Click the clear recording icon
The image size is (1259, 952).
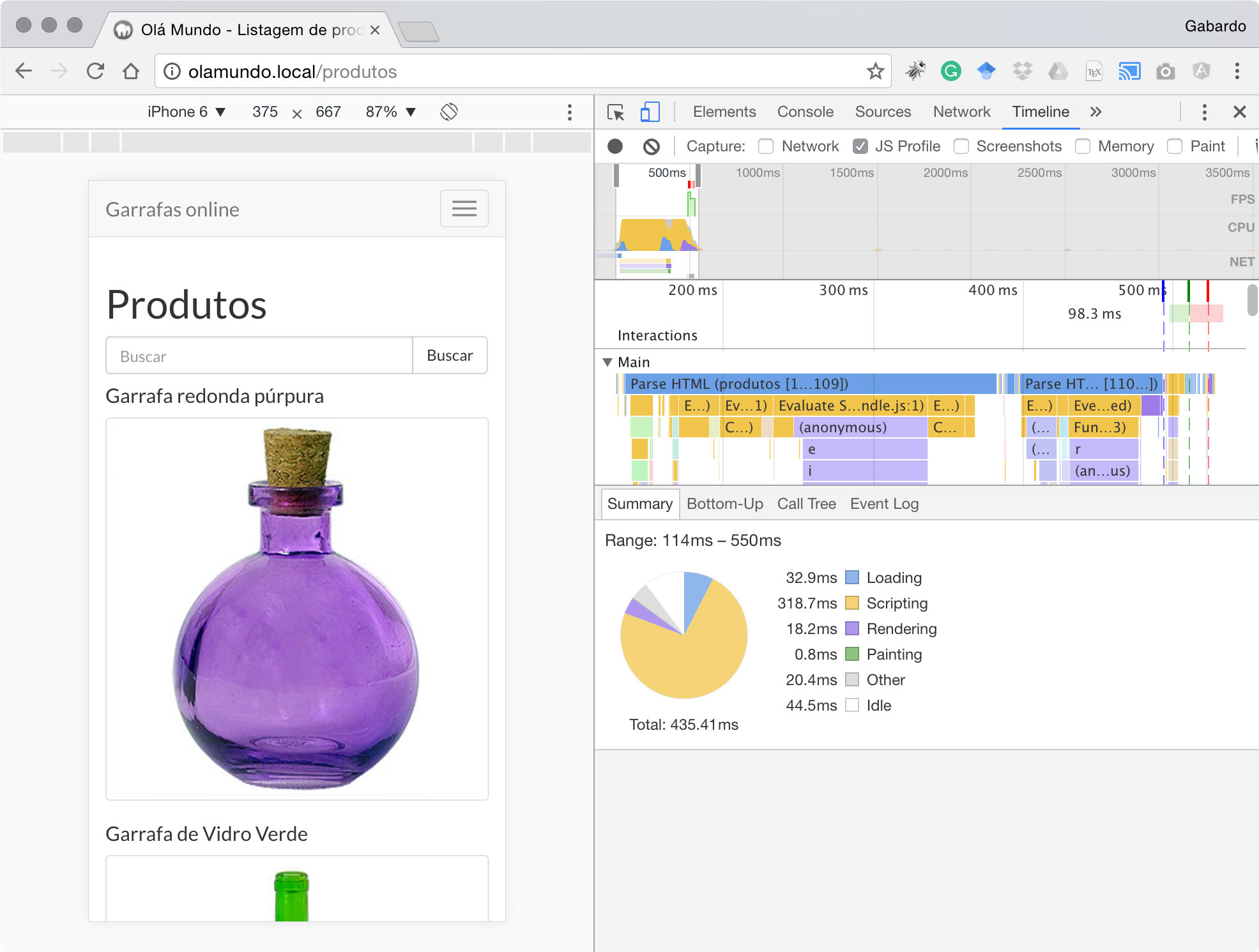pyautogui.click(x=651, y=146)
